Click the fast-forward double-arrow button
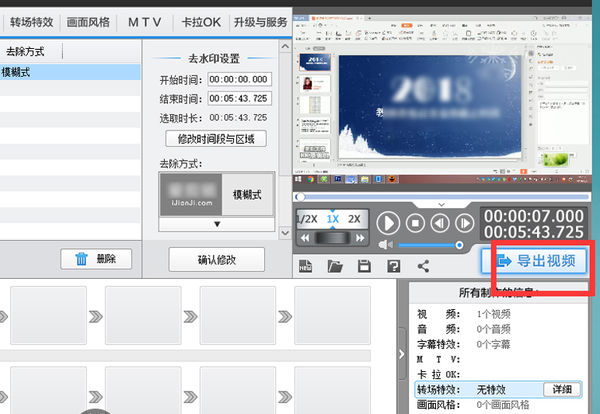 click(360, 238)
